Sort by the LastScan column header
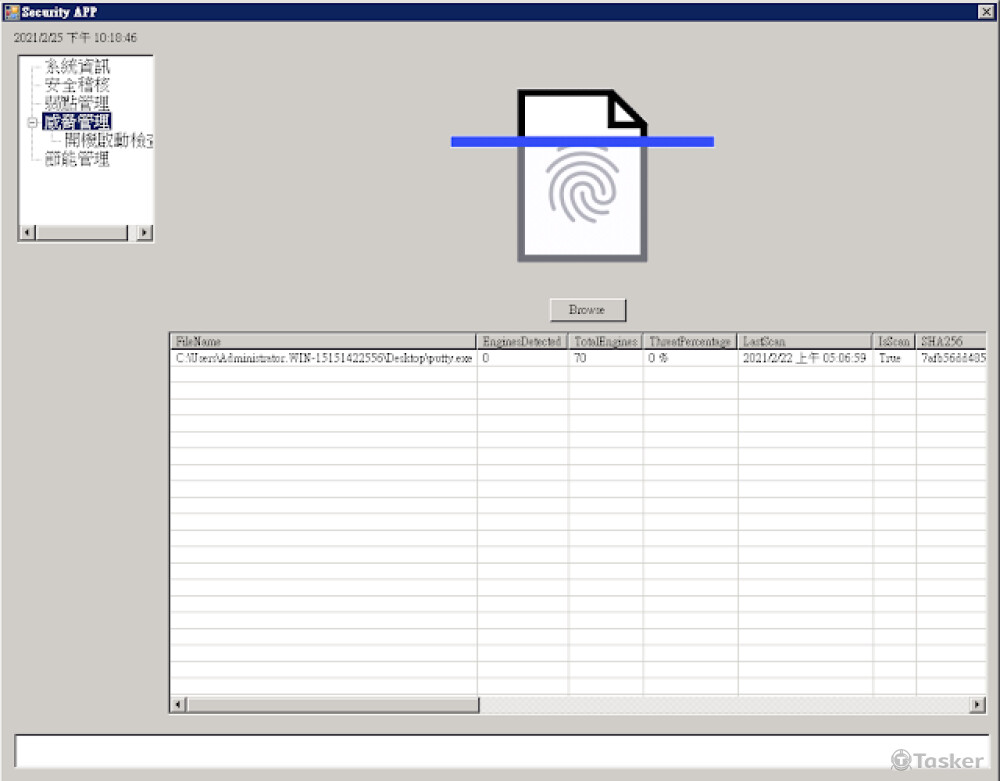 click(805, 341)
